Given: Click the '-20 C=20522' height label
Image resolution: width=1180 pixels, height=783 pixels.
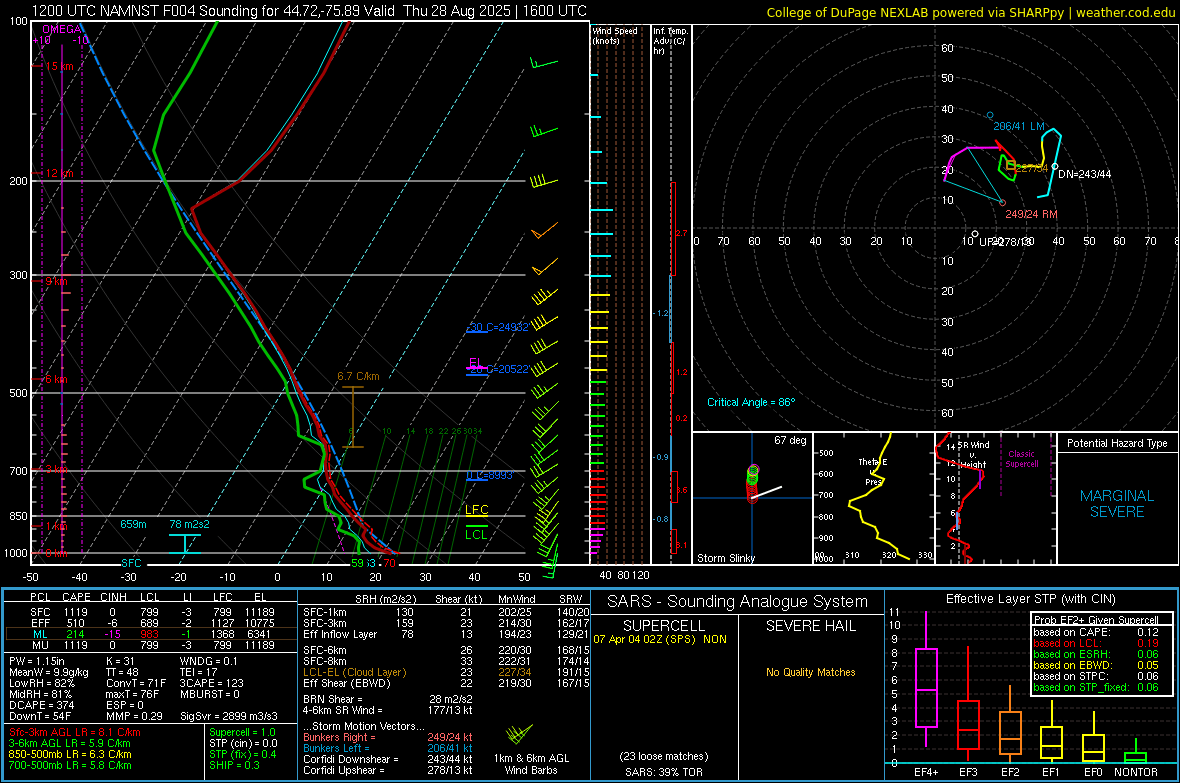Looking at the screenshot, I should pyautogui.click(x=498, y=370).
